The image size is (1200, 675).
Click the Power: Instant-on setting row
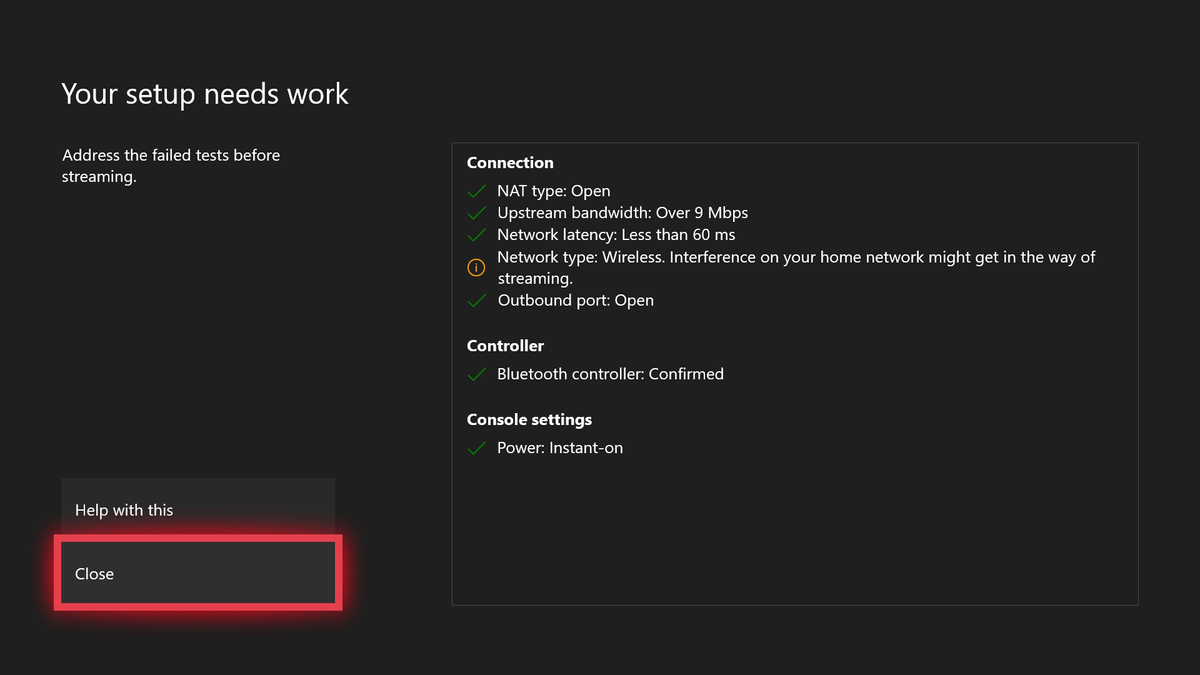pos(560,447)
